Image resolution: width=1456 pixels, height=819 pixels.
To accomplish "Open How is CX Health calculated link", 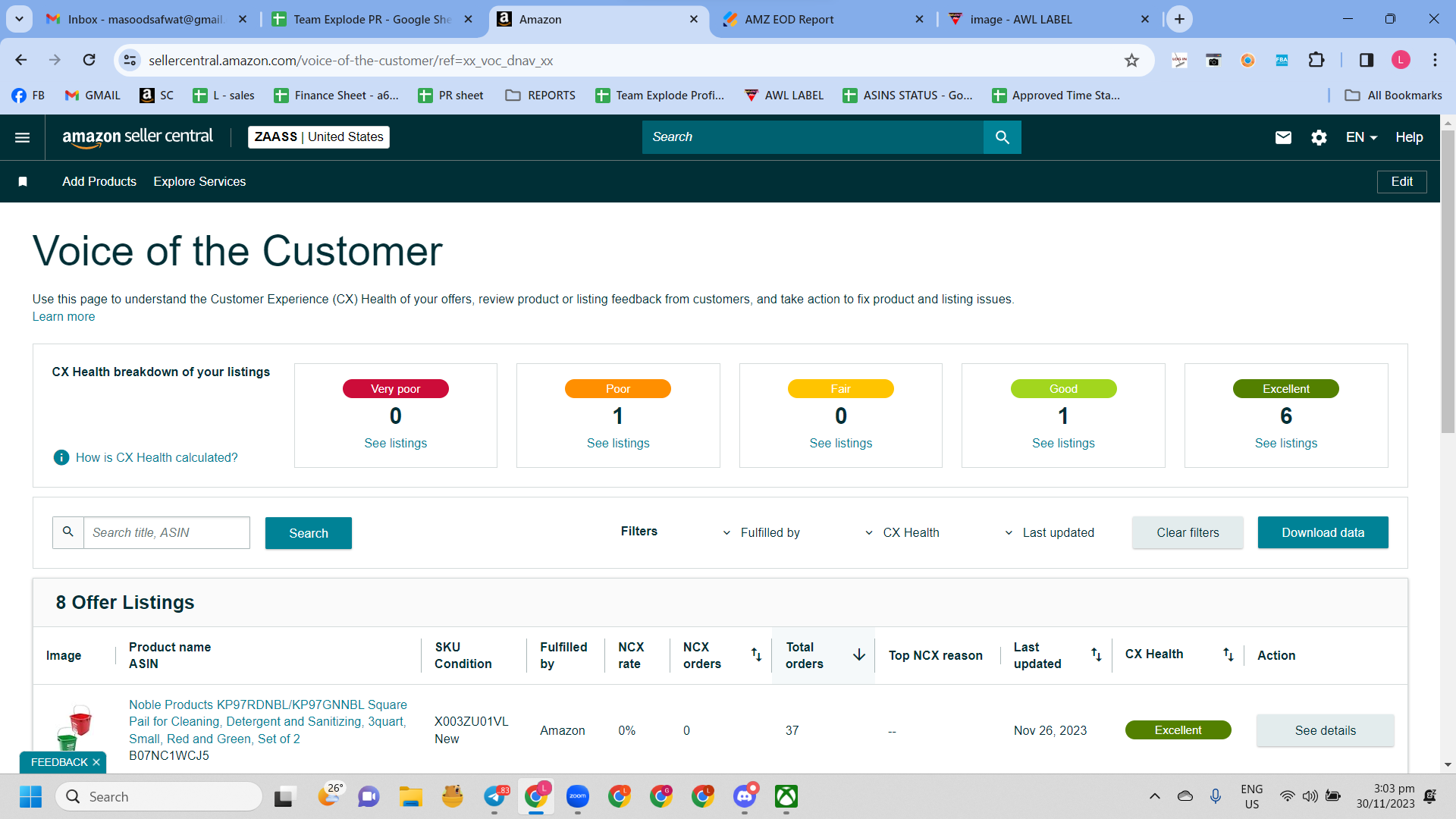I will tap(157, 457).
